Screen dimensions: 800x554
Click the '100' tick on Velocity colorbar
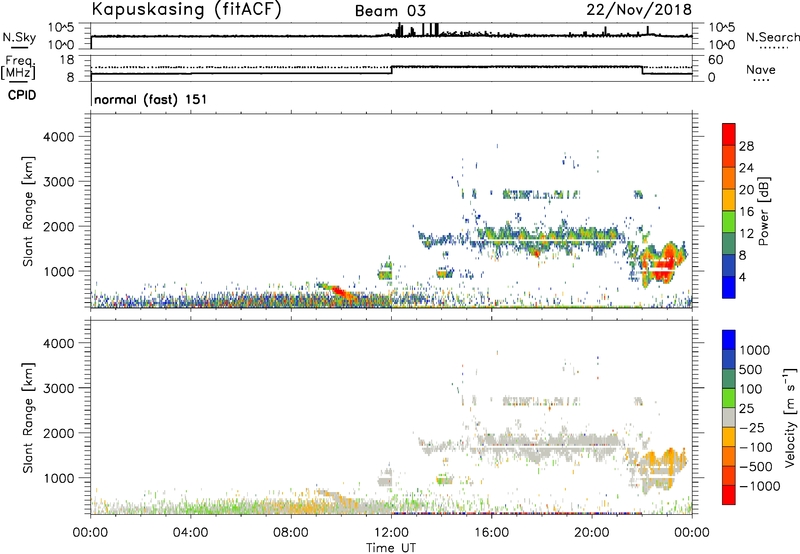(751, 389)
